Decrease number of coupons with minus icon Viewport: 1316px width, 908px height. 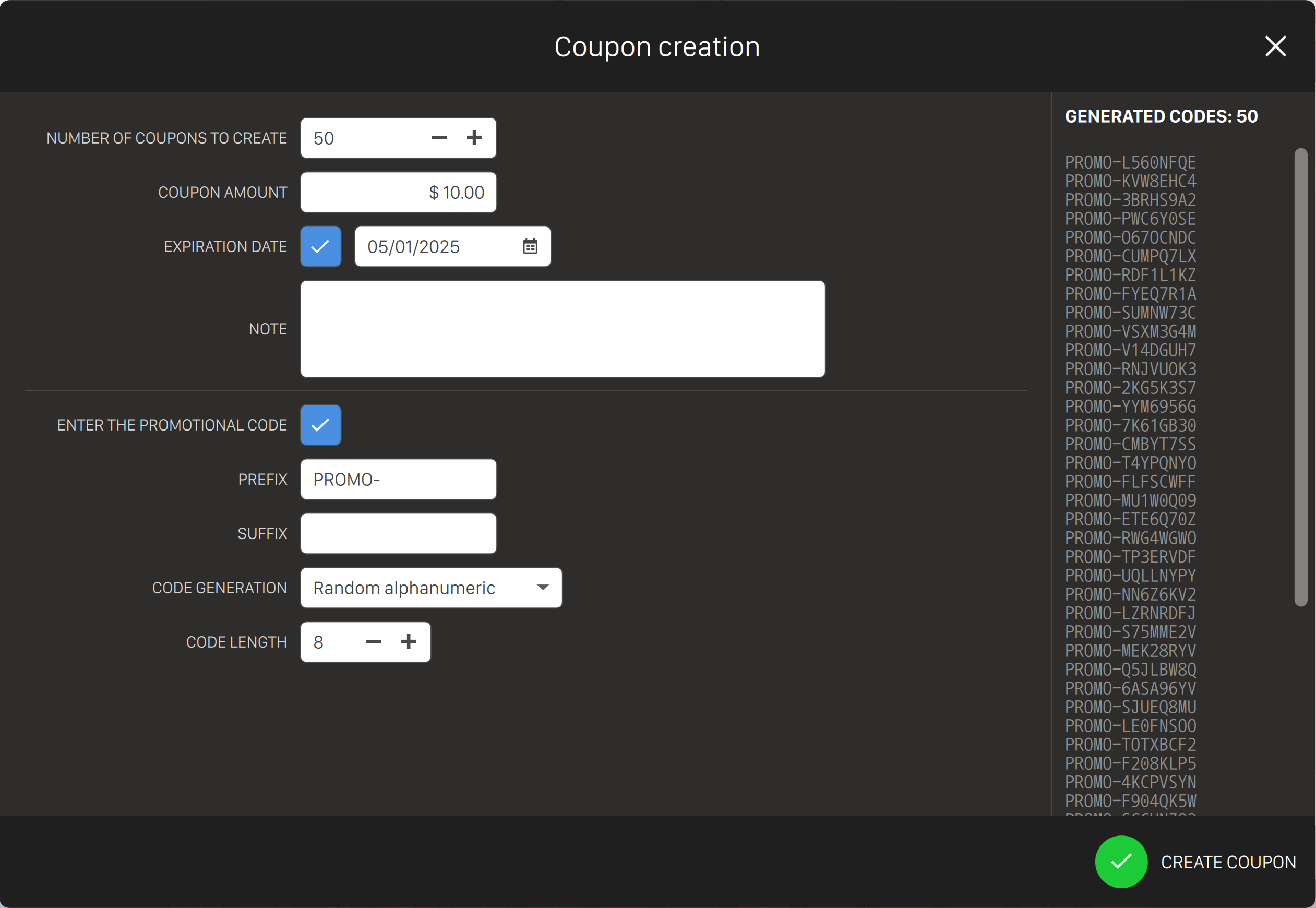(439, 138)
